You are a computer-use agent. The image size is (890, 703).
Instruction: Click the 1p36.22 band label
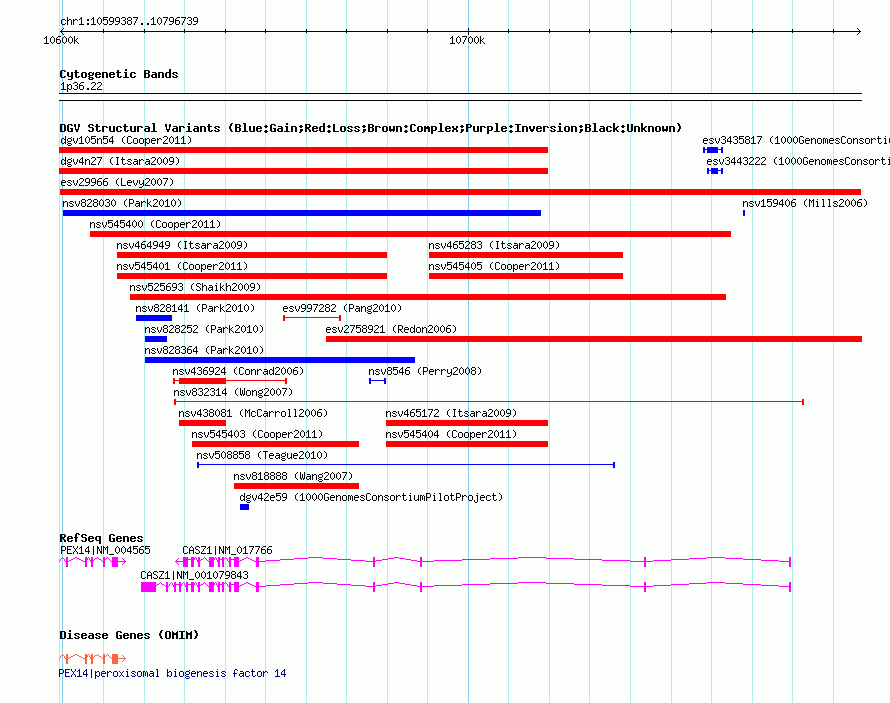pos(81,86)
